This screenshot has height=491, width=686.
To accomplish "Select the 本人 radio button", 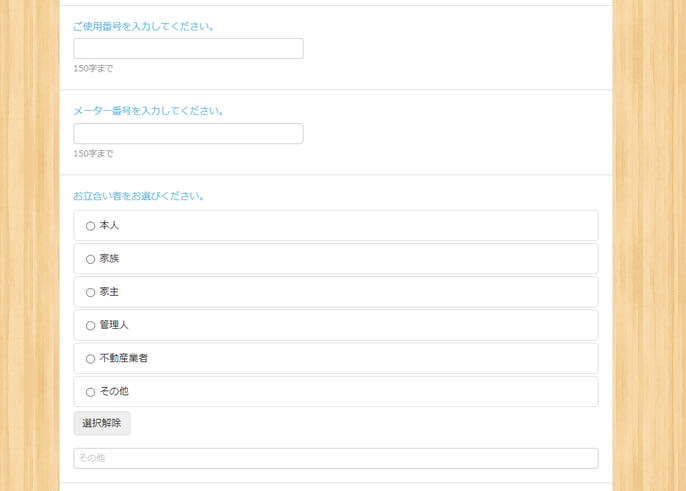I will (x=90, y=226).
